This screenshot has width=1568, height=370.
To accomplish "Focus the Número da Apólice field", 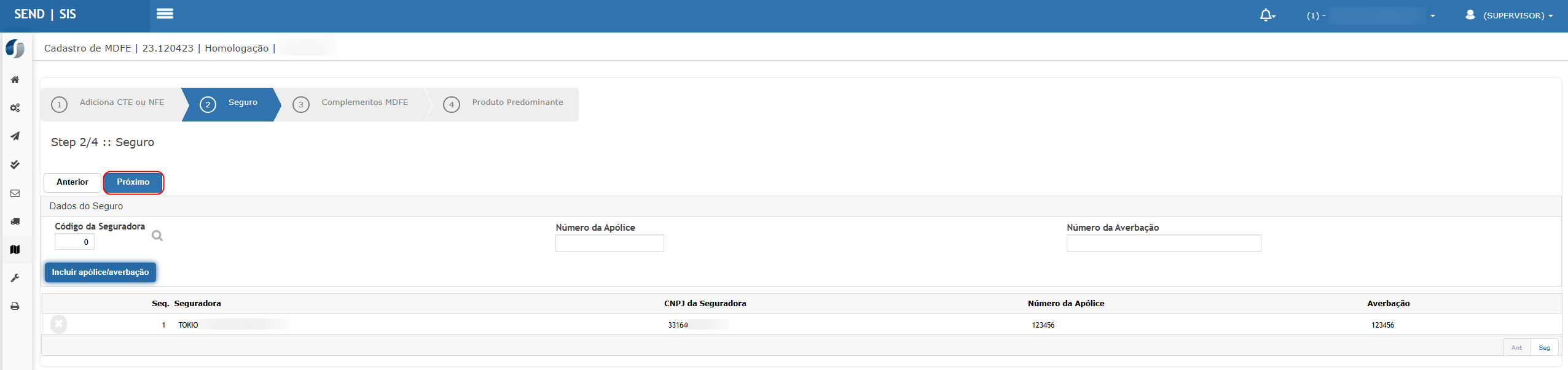I will click(610, 243).
